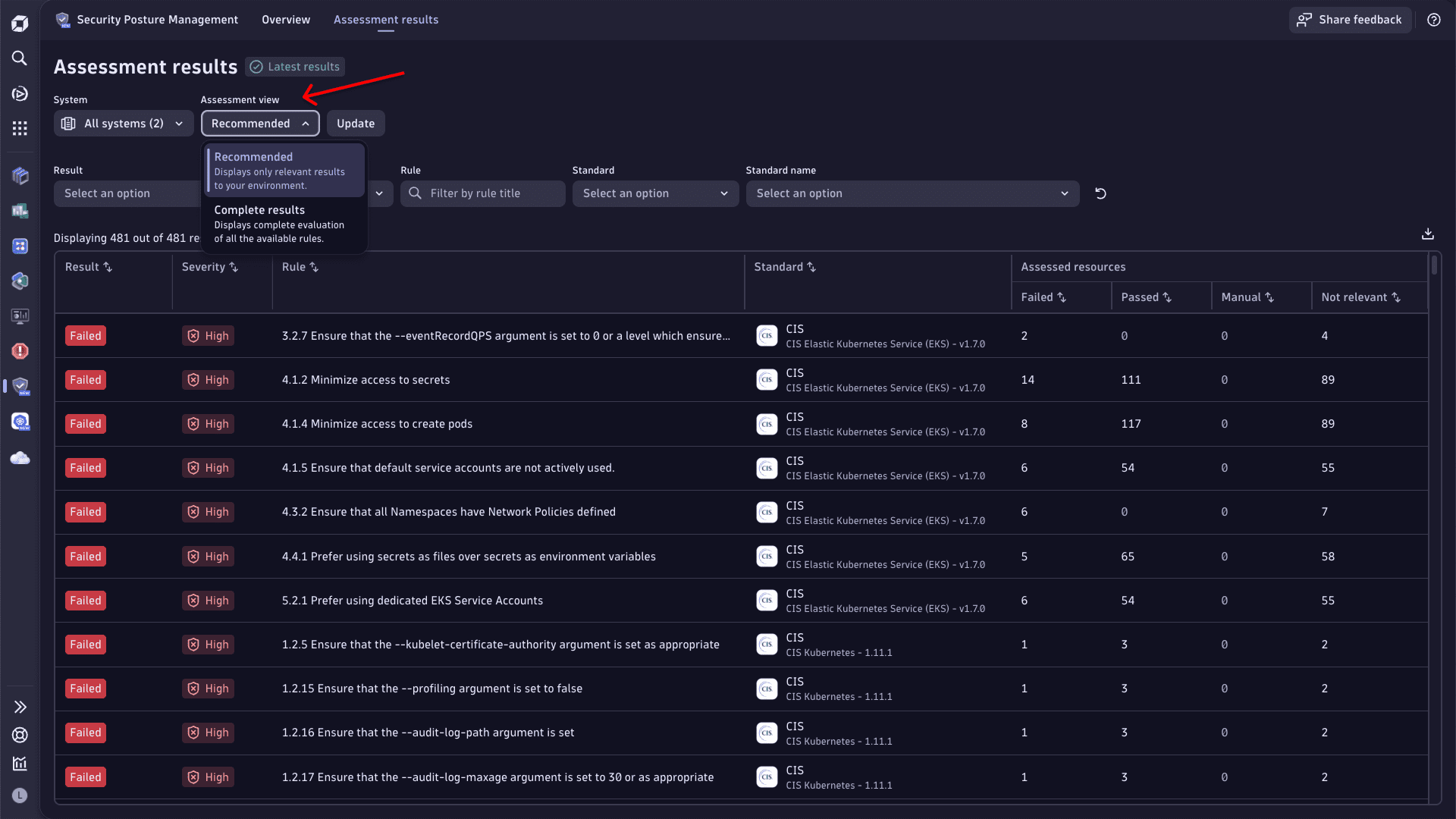Open the All systems (2) dropdown

(124, 124)
